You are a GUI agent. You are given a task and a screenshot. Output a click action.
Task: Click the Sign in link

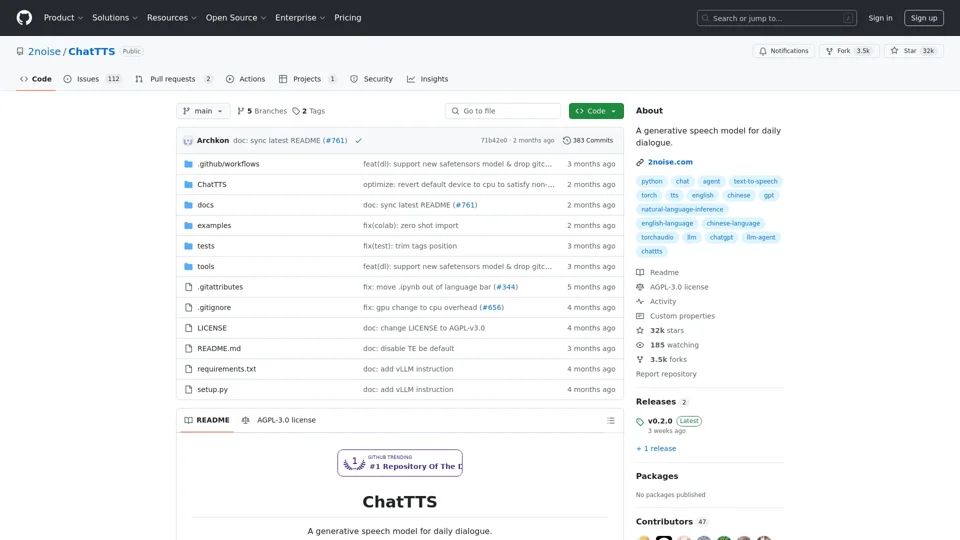click(x=880, y=18)
